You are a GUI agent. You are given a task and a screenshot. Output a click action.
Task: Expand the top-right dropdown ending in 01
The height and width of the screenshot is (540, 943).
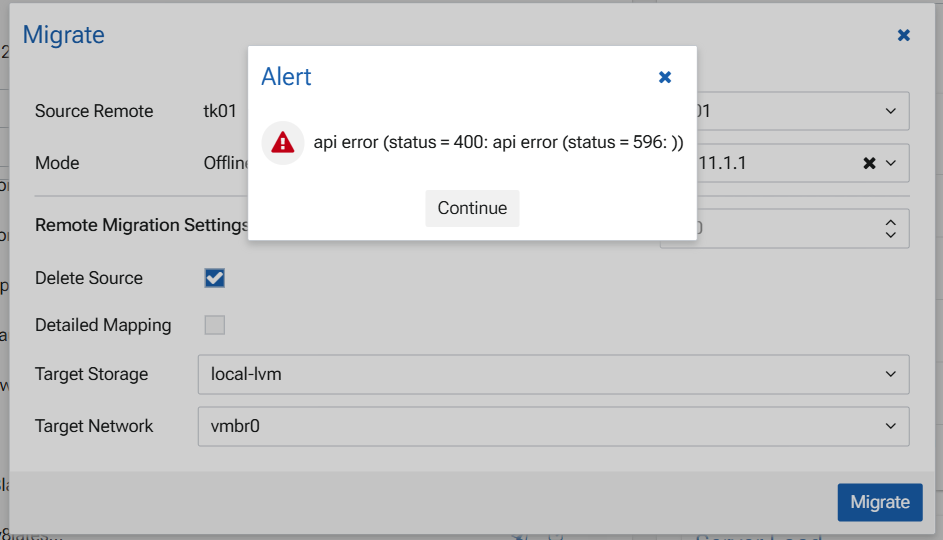click(891, 111)
